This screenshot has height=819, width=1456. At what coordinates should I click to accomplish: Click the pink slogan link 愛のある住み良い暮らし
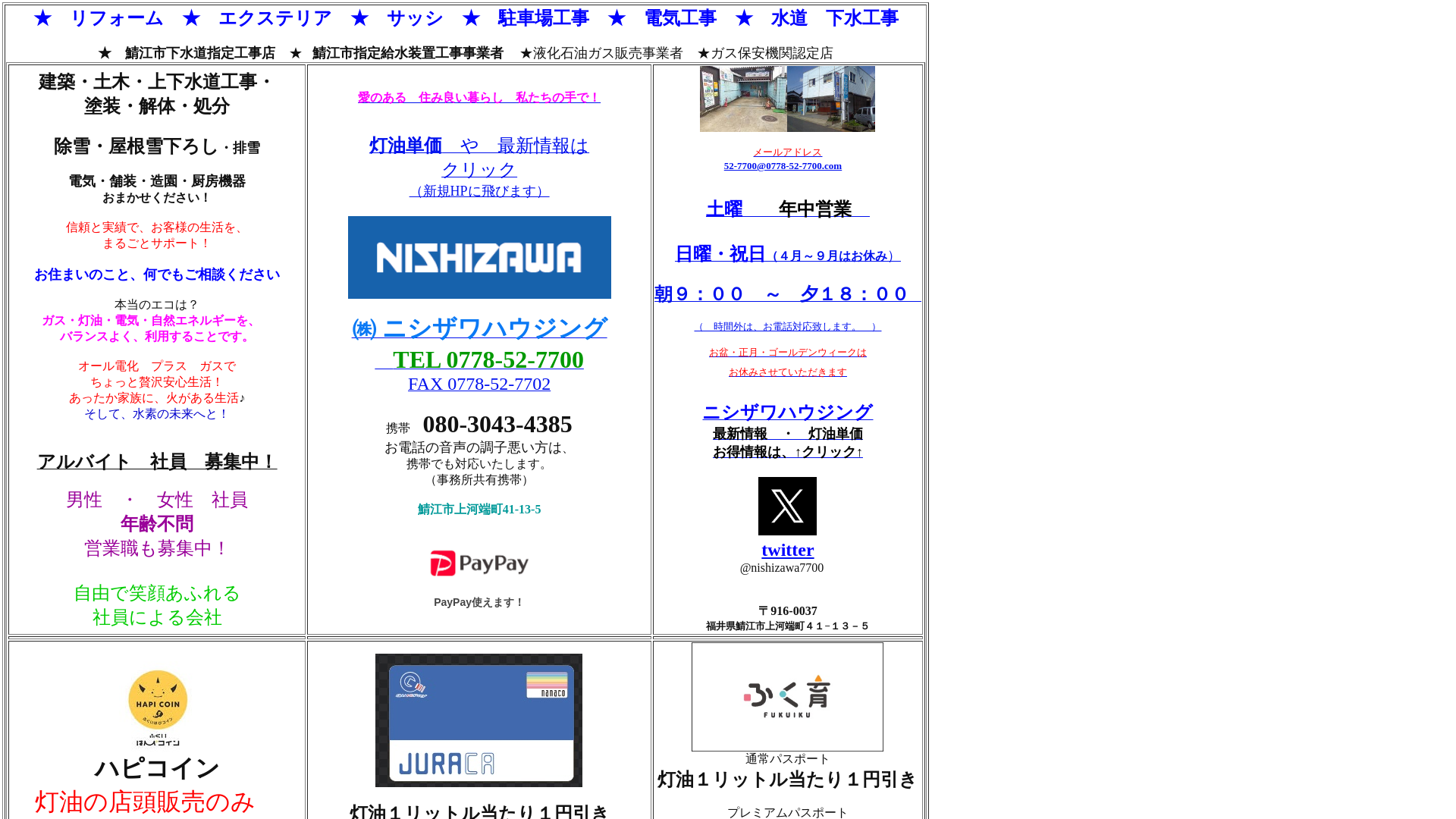click(x=479, y=97)
